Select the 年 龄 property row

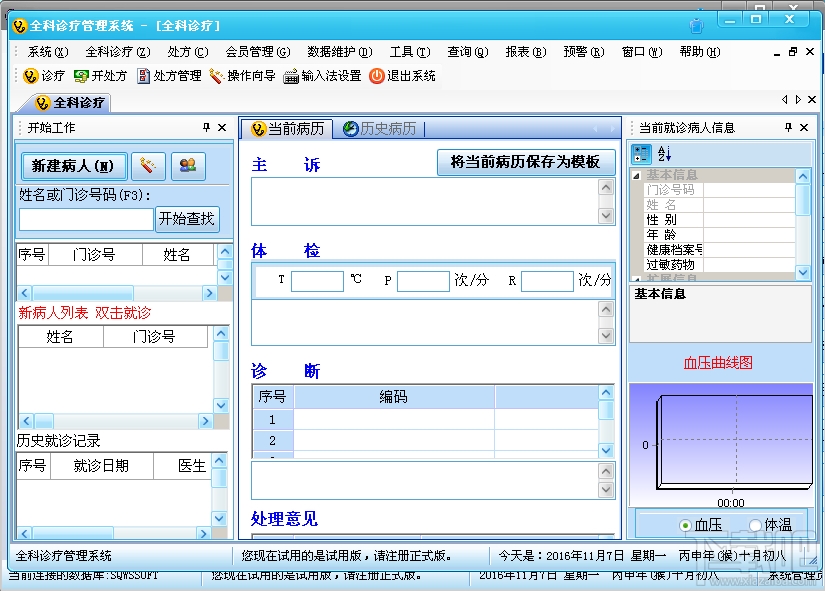[719, 235]
